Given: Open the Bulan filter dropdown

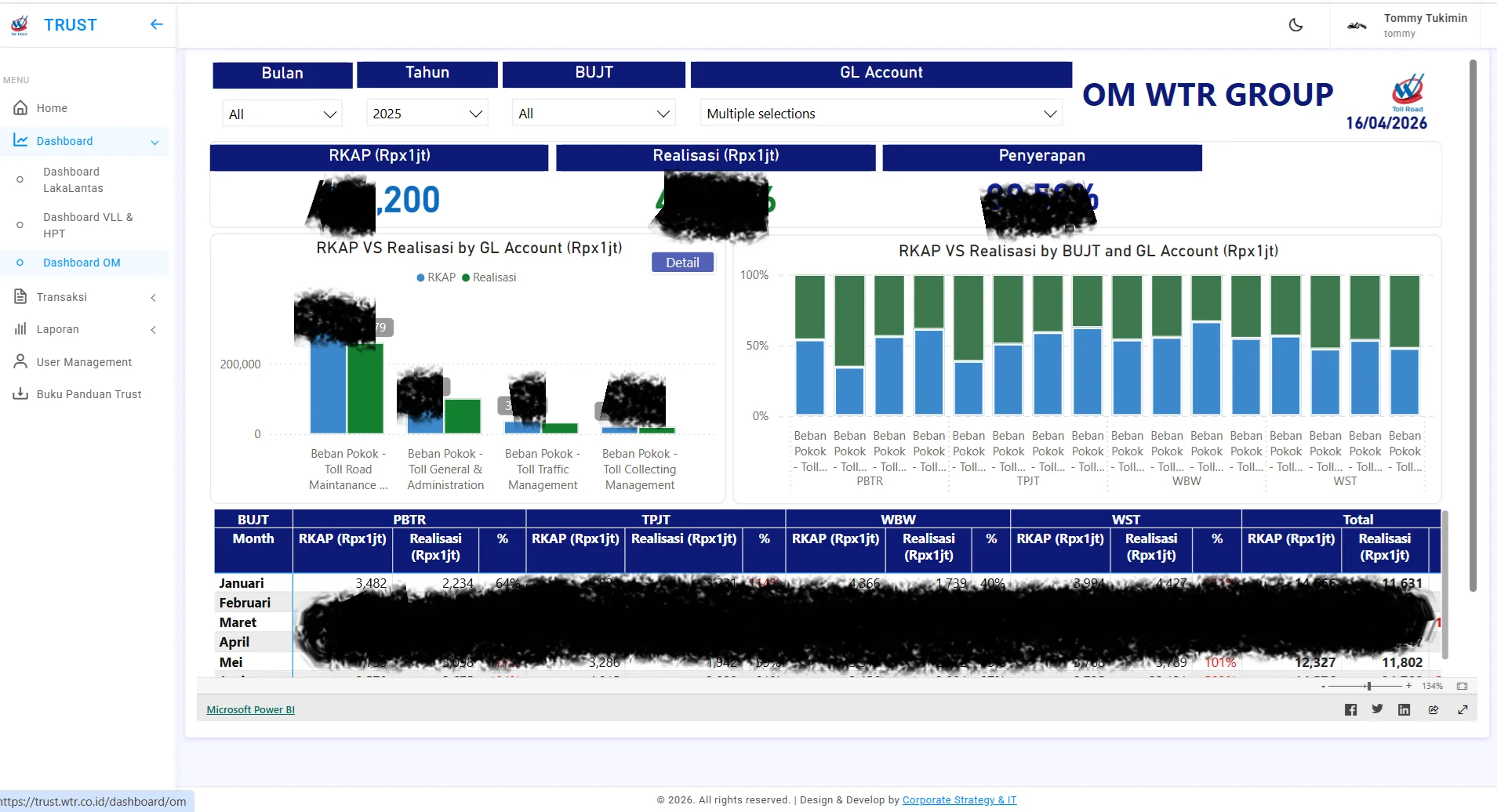Looking at the screenshot, I should 282,114.
